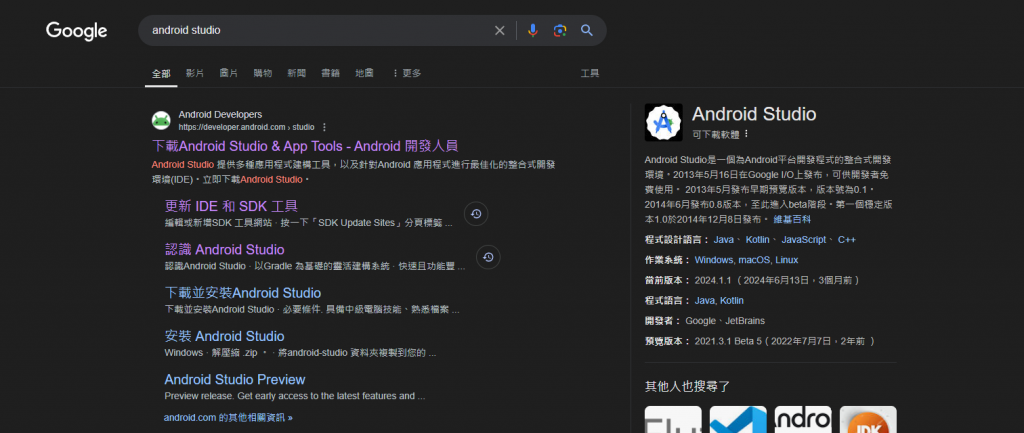Open options for the developer.android.com result

tap(325, 127)
